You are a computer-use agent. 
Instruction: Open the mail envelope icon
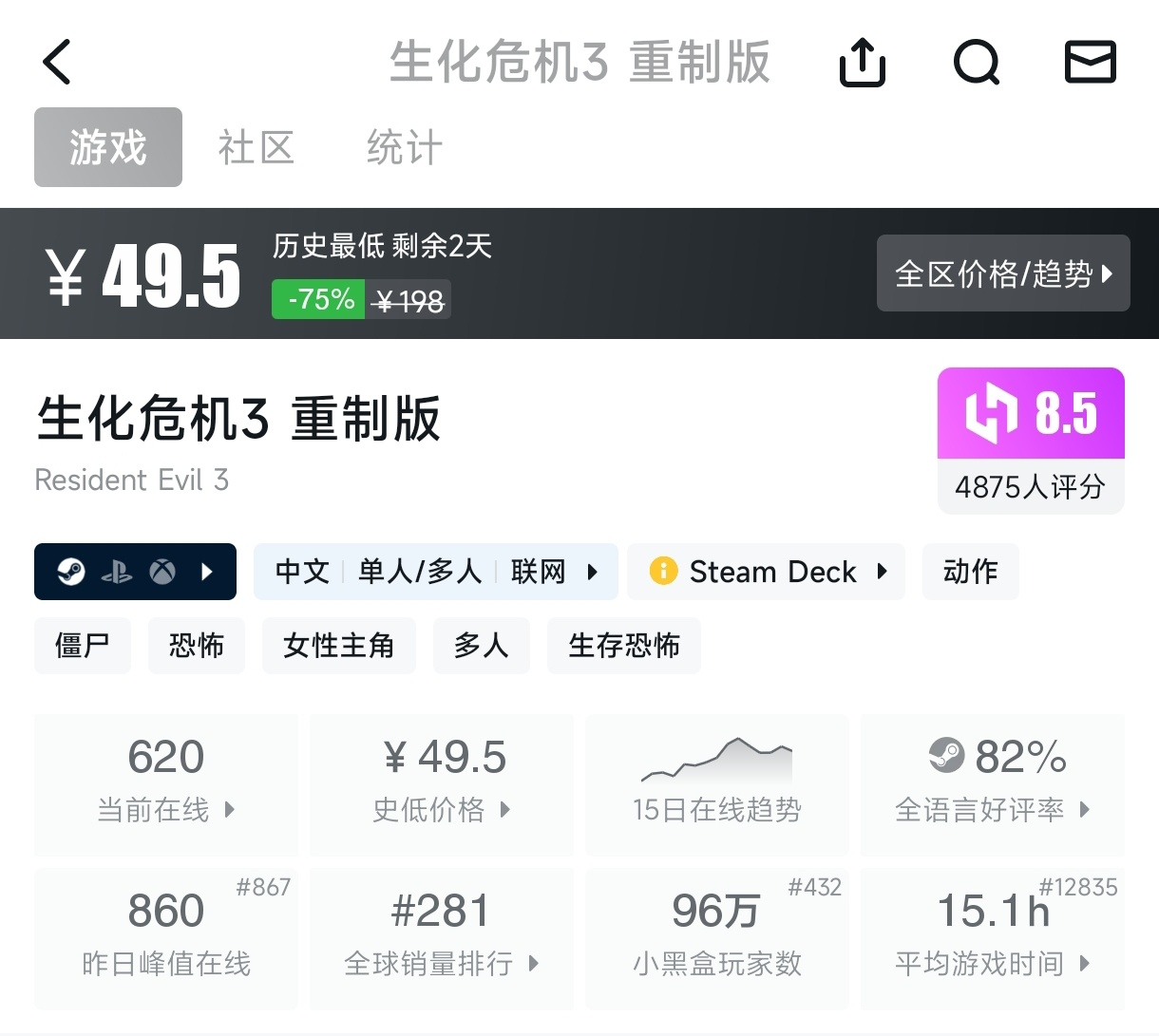[1090, 63]
